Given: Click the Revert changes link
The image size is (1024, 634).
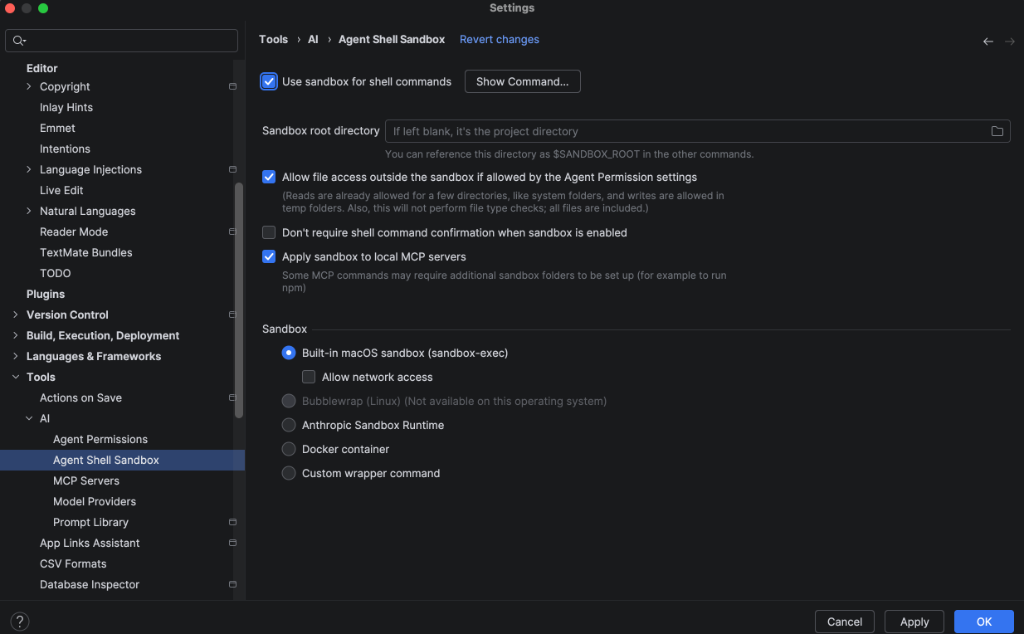Looking at the screenshot, I should (499, 40).
